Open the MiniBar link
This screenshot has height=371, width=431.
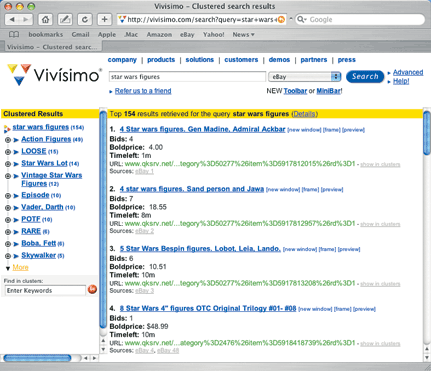click(328, 91)
